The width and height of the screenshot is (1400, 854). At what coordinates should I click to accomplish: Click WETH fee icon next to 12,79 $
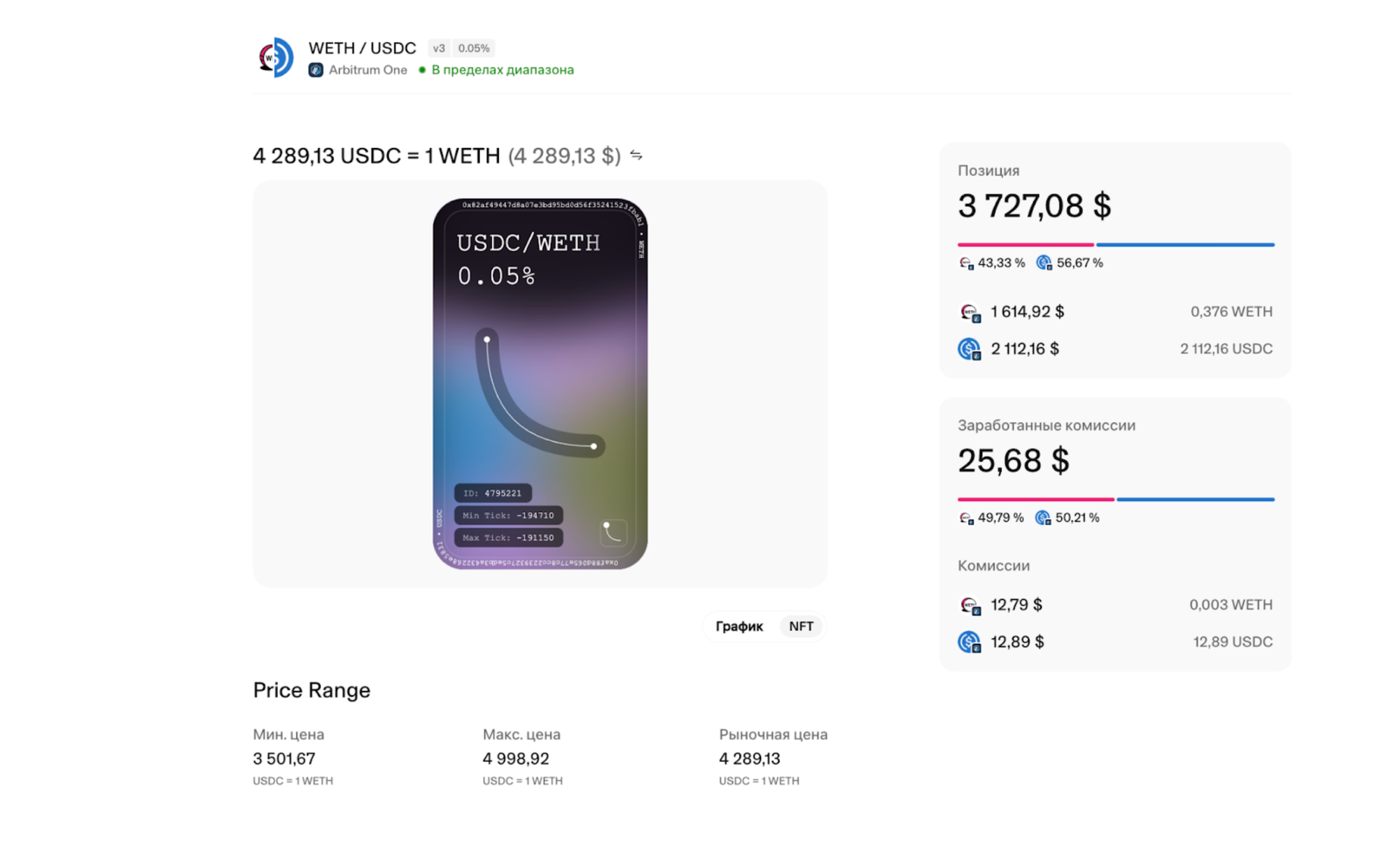[969, 605]
